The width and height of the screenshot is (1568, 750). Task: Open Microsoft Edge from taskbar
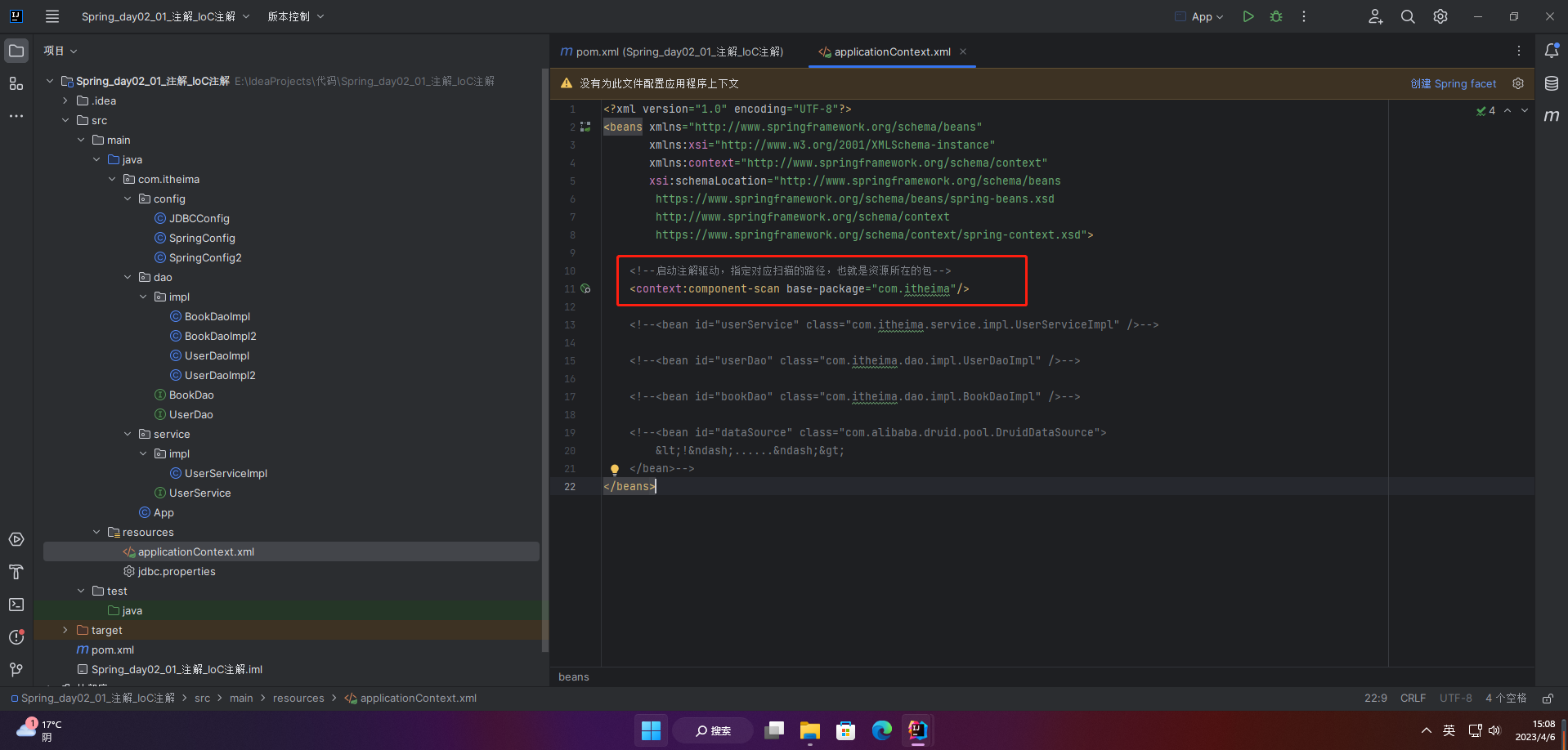(x=881, y=730)
